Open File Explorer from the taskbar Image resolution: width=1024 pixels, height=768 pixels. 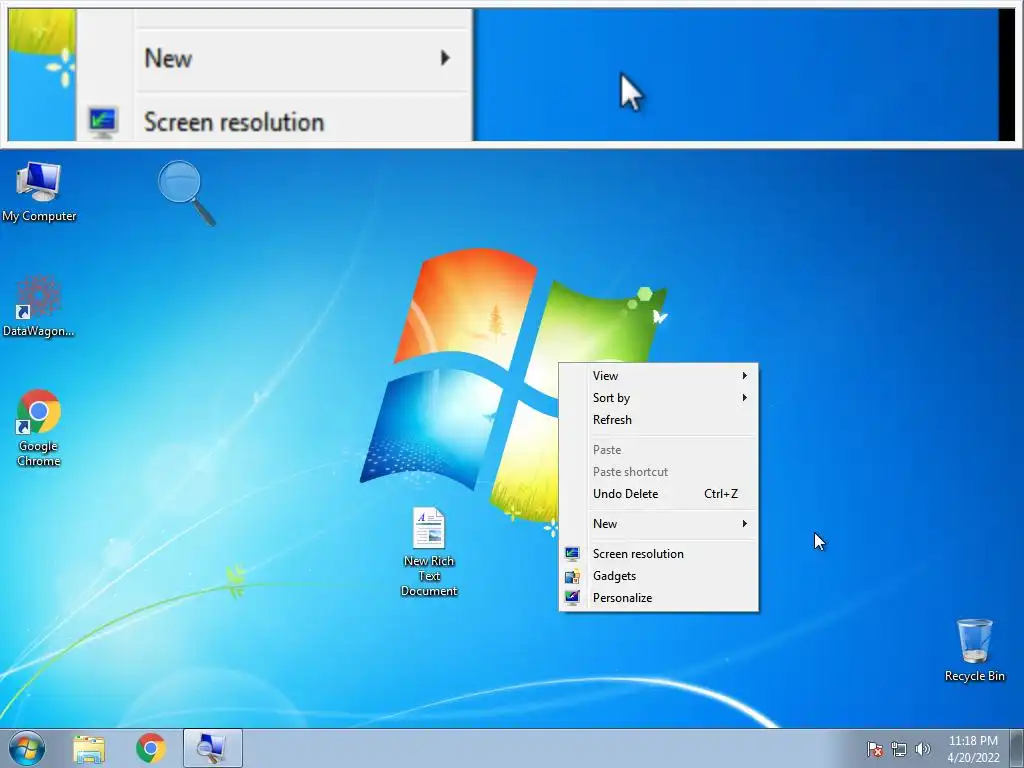(89, 748)
